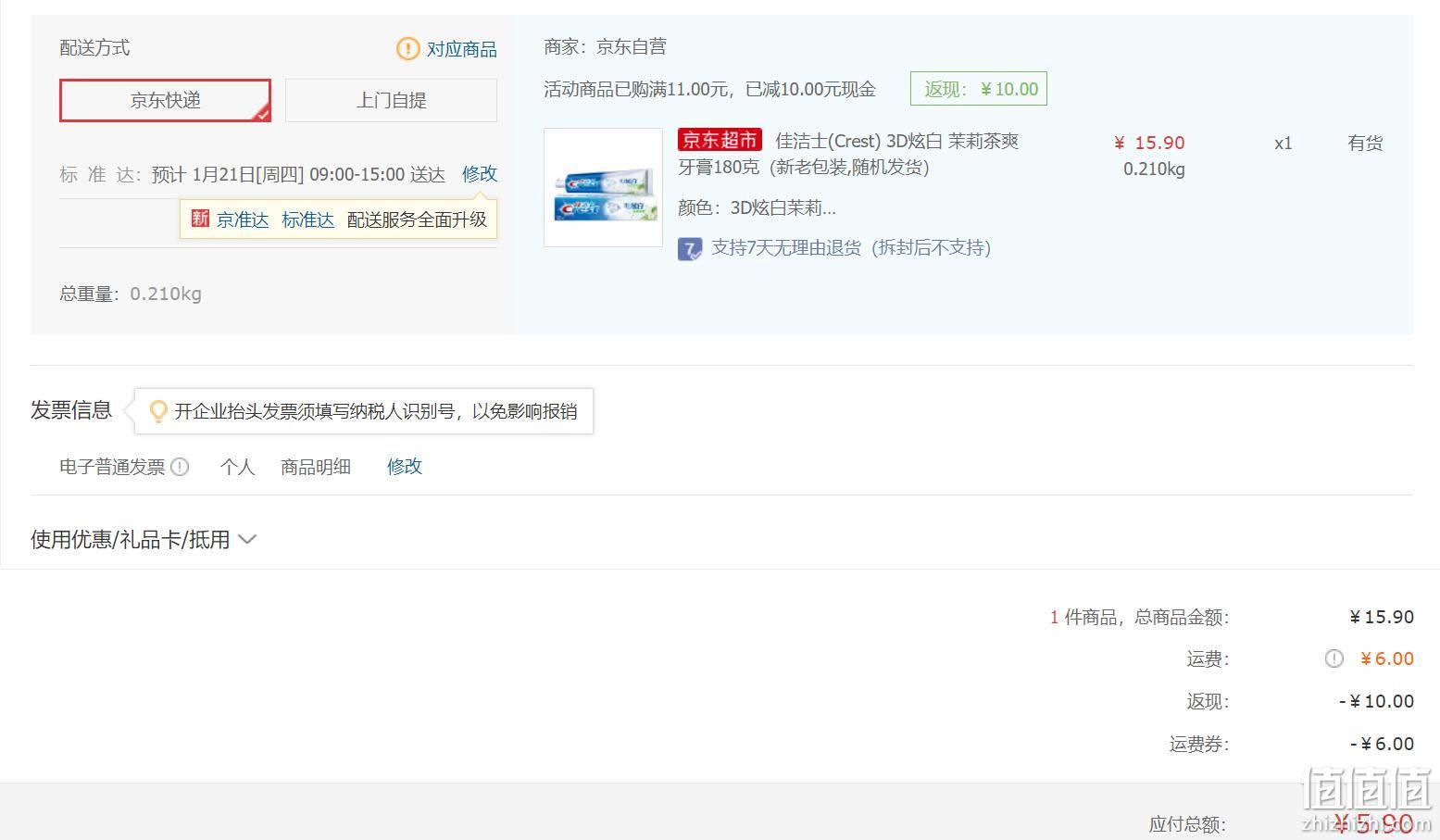Click the red 新 badge icon
This screenshot has height=840, width=1440.
coord(200,219)
